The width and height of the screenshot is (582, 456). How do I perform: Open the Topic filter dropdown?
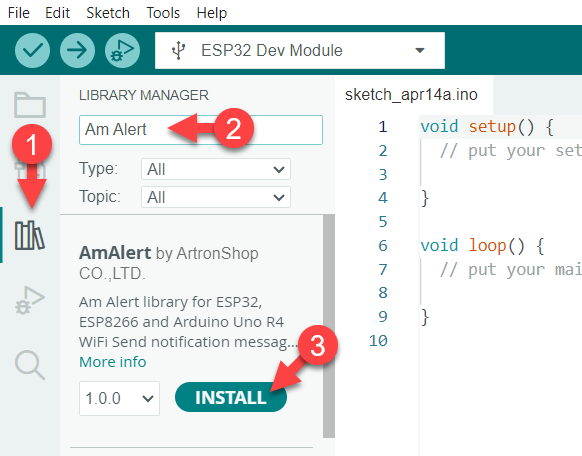click(x=216, y=197)
